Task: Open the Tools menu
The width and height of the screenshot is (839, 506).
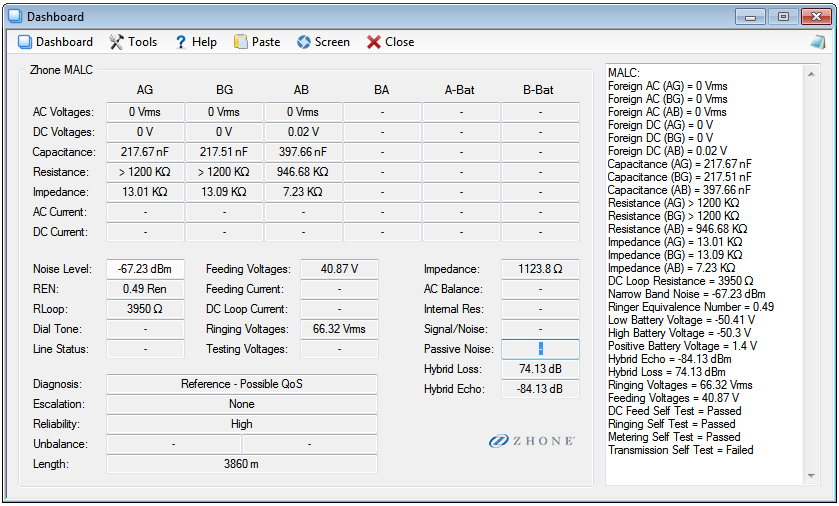Action: point(117,42)
